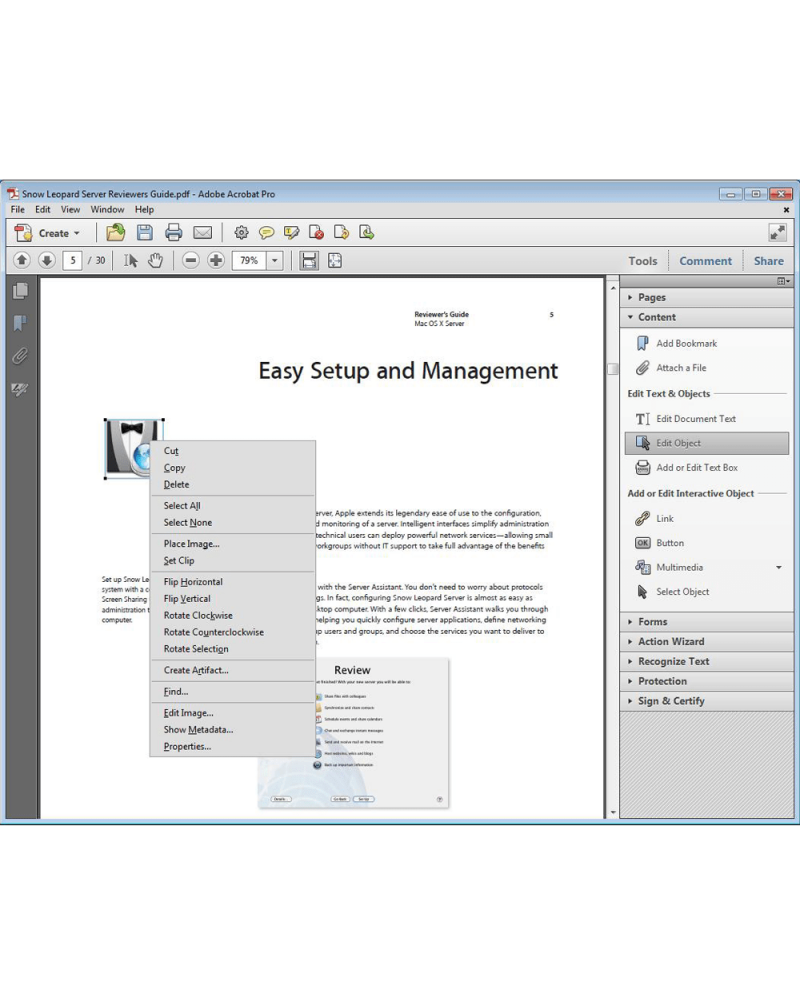Choose Properties in context menu
Image resolution: width=800 pixels, height=1004 pixels.
(x=233, y=747)
